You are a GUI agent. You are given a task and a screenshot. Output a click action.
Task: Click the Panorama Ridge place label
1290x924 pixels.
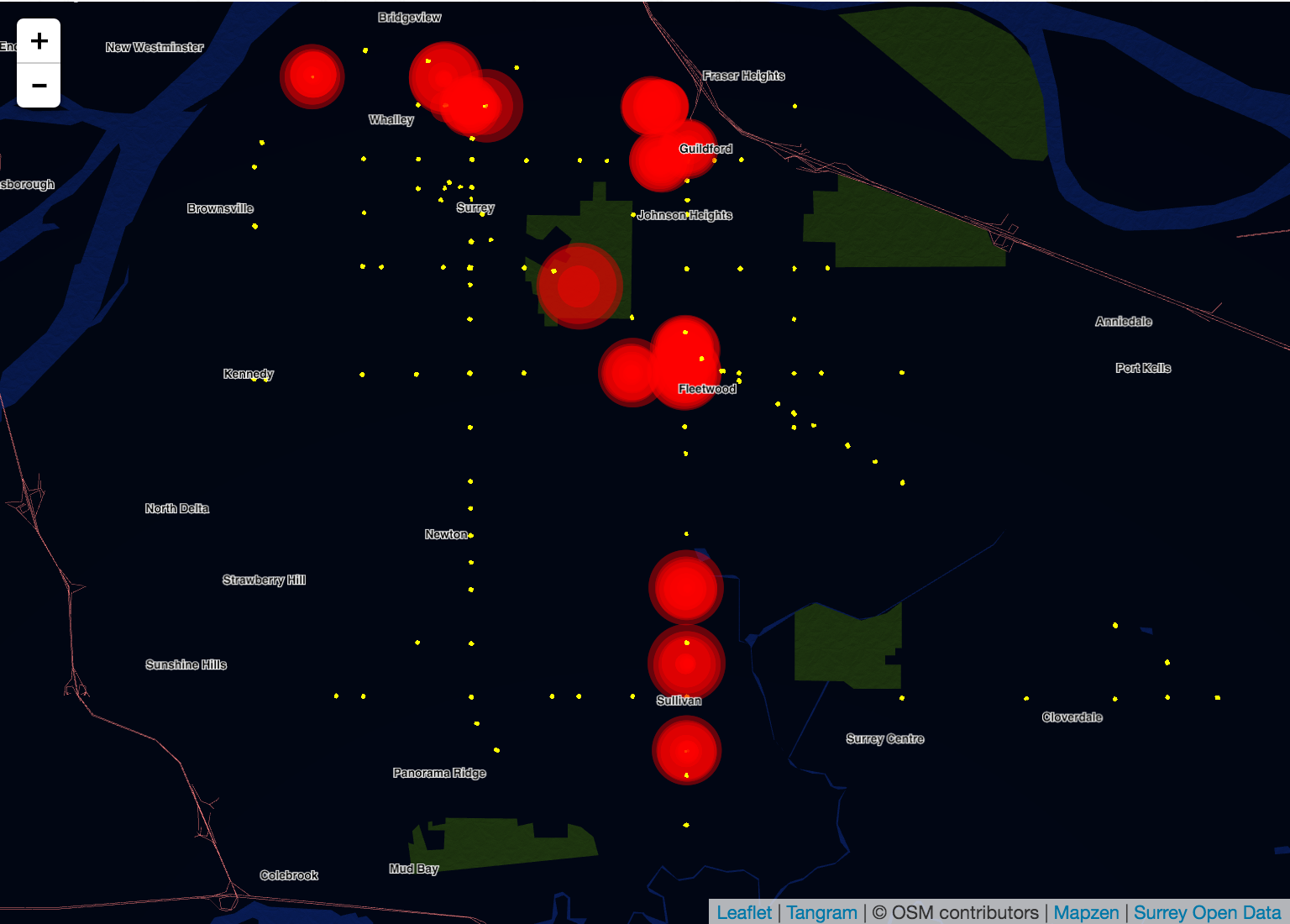439,773
